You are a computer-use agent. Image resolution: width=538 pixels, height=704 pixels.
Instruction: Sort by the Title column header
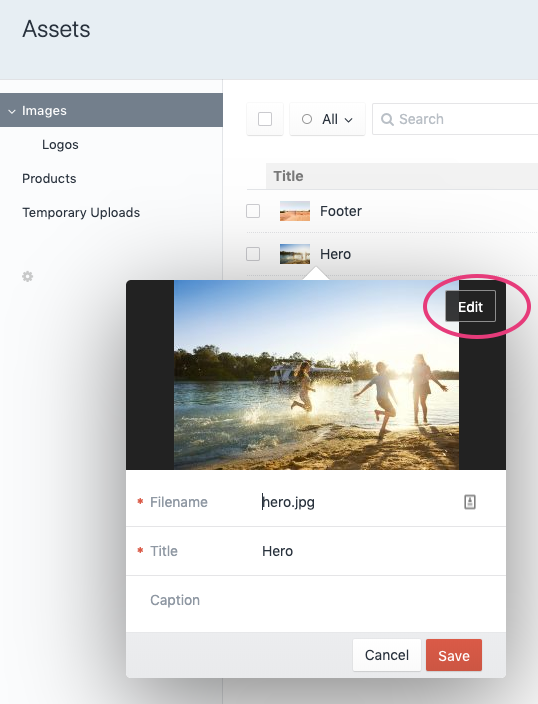click(x=288, y=176)
